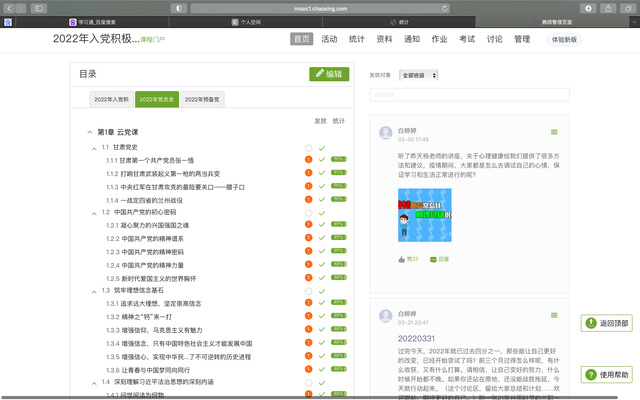Collapse chapter 第1章 云党课
640x400 pixels.
[x=90, y=132]
